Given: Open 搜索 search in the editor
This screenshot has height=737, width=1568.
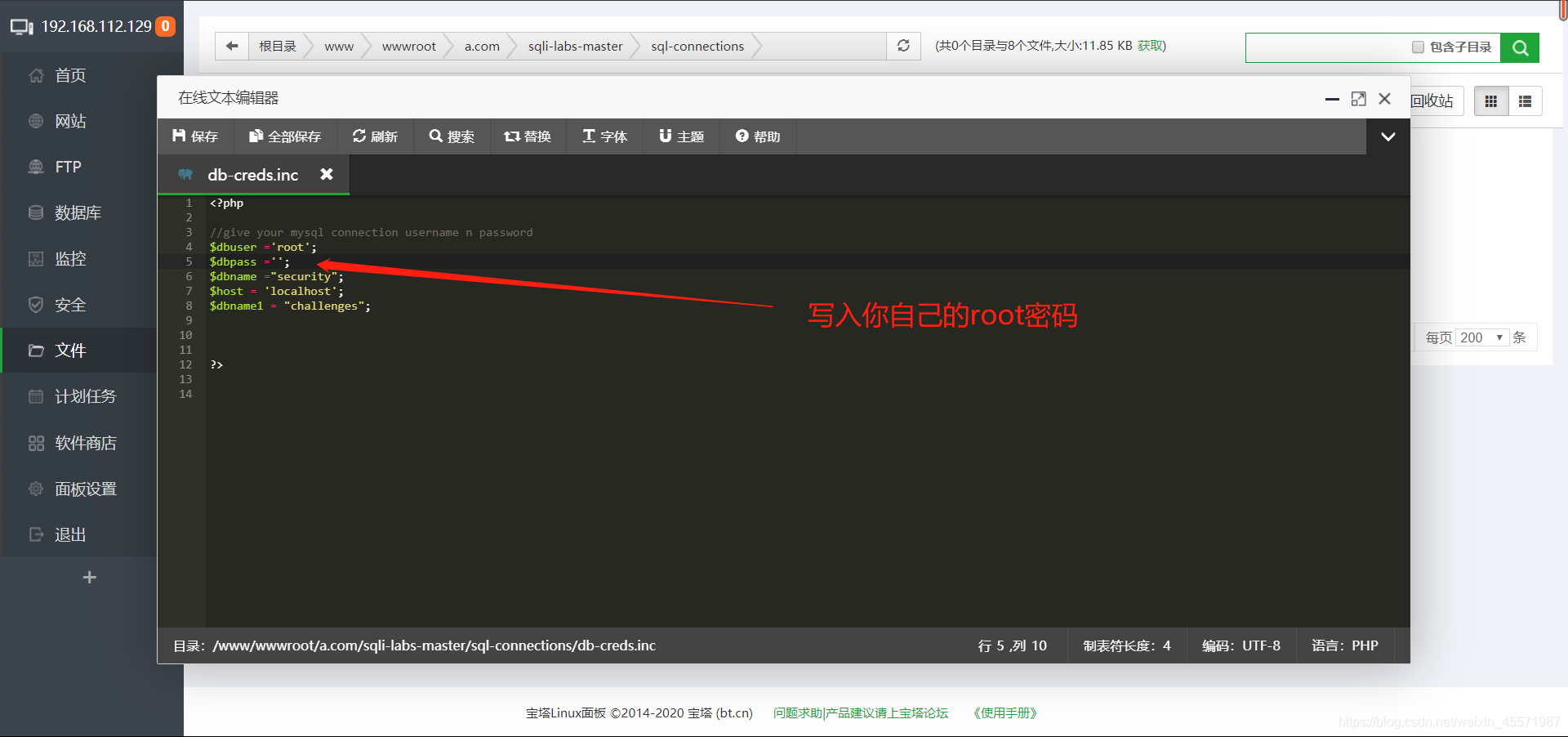Looking at the screenshot, I should pos(452,136).
